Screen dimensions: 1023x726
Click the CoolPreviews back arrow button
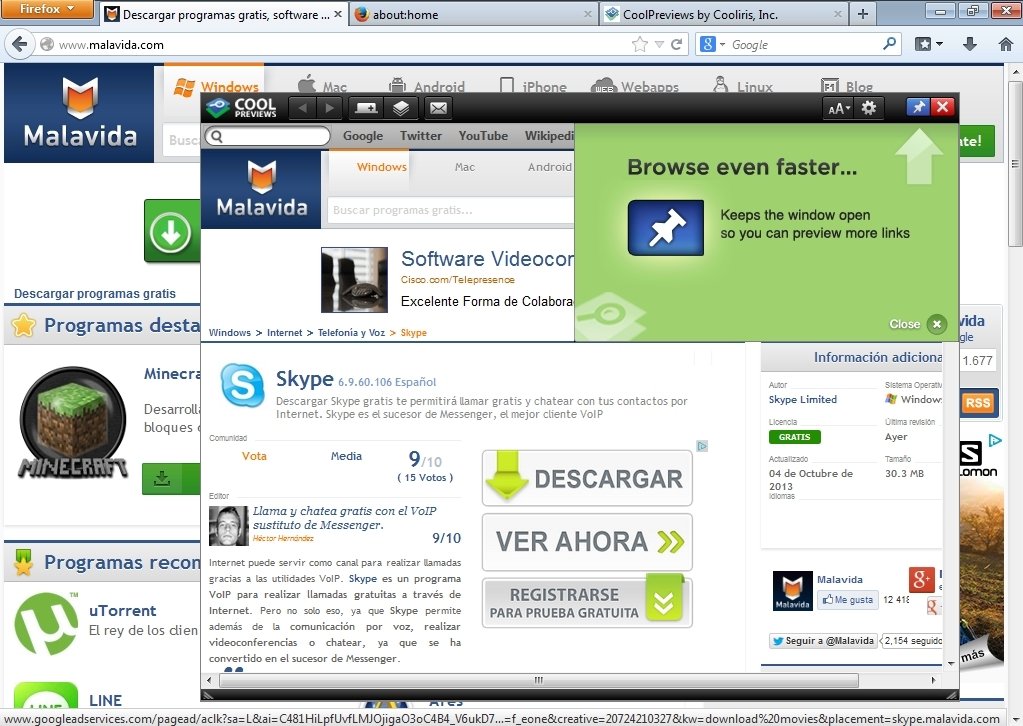tap(302, 108)
